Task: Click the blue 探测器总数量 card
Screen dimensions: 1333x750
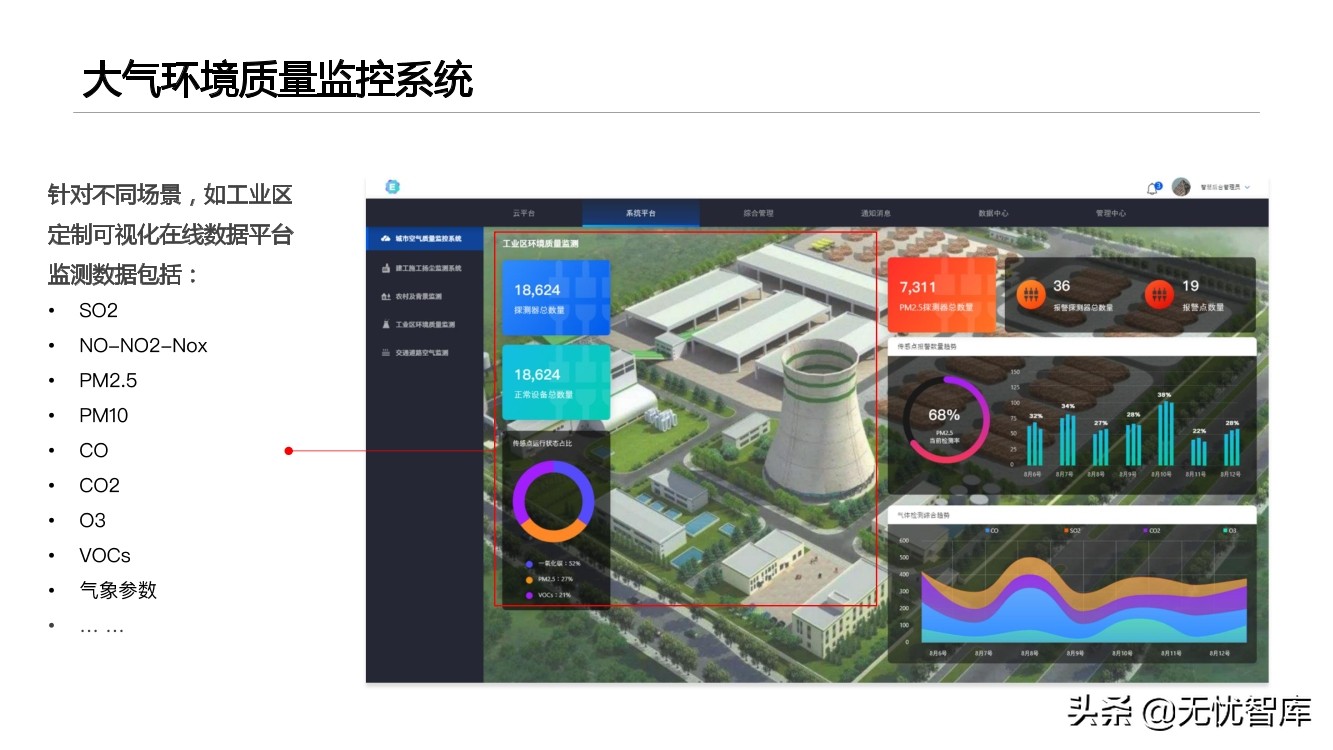Action: [556, 298]
